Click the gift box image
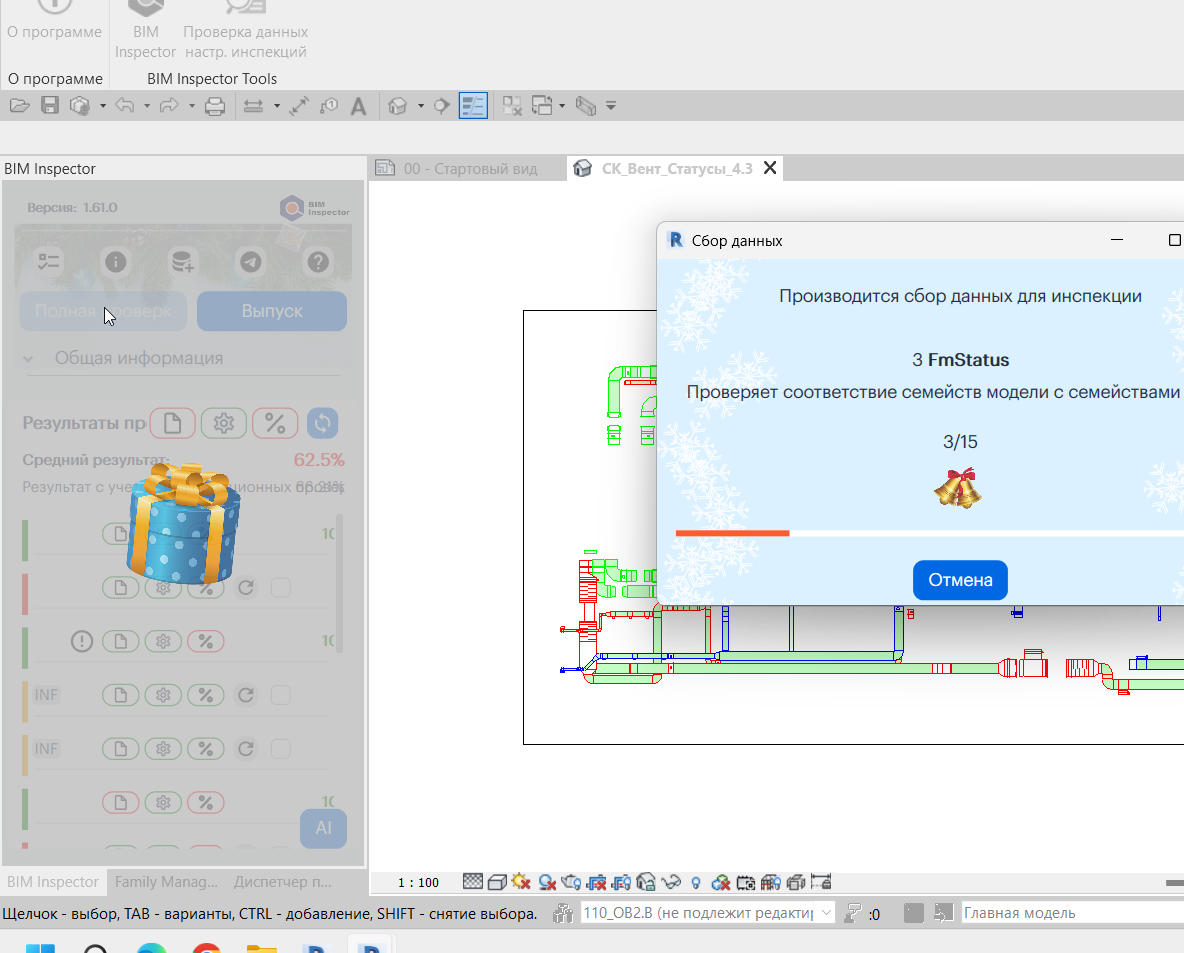Viewport: 1184px width, 953px height. click(183, 523)
